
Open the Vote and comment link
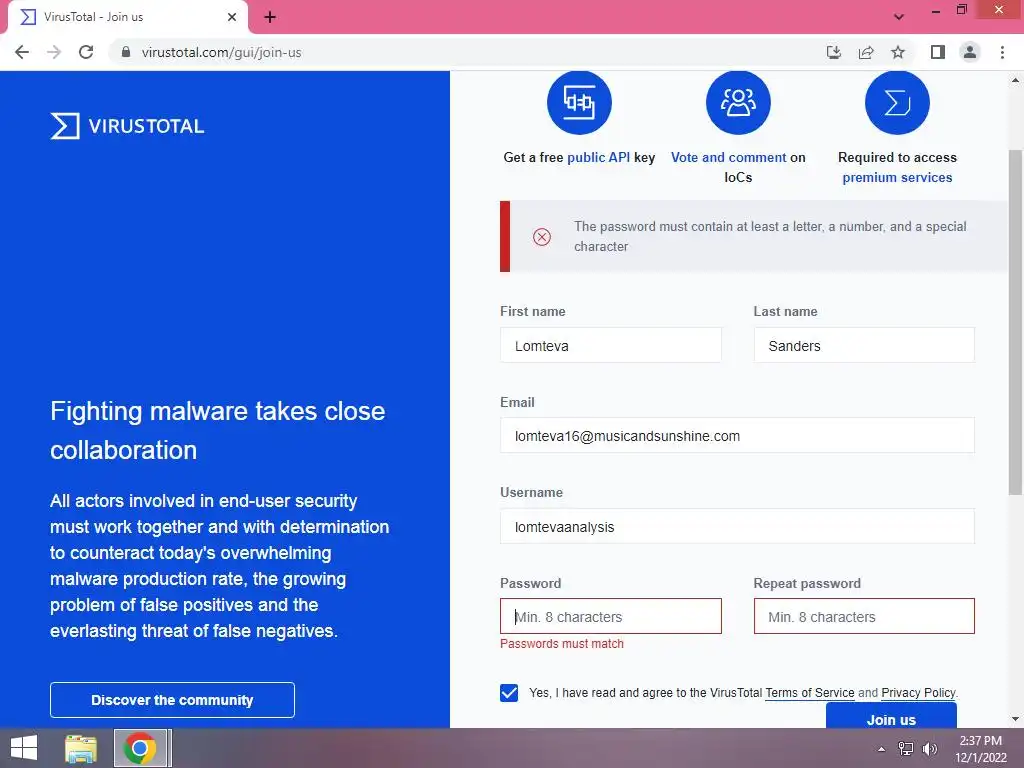(728, 157)
